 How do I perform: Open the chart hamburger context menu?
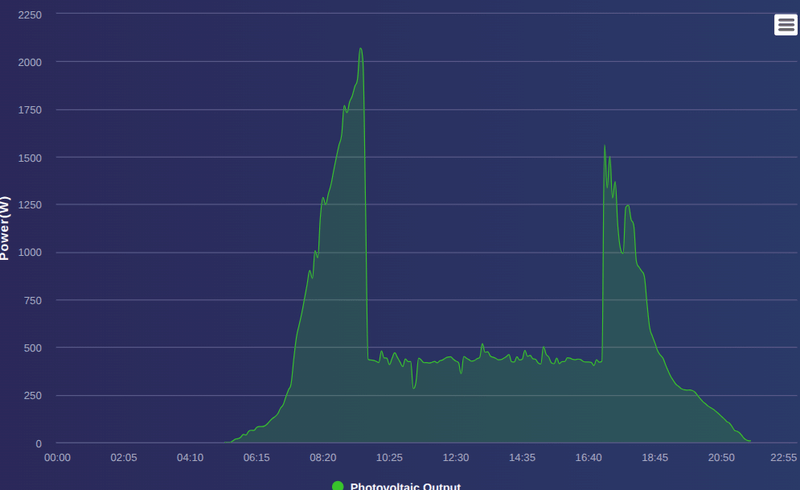click(x=786, y=24)
